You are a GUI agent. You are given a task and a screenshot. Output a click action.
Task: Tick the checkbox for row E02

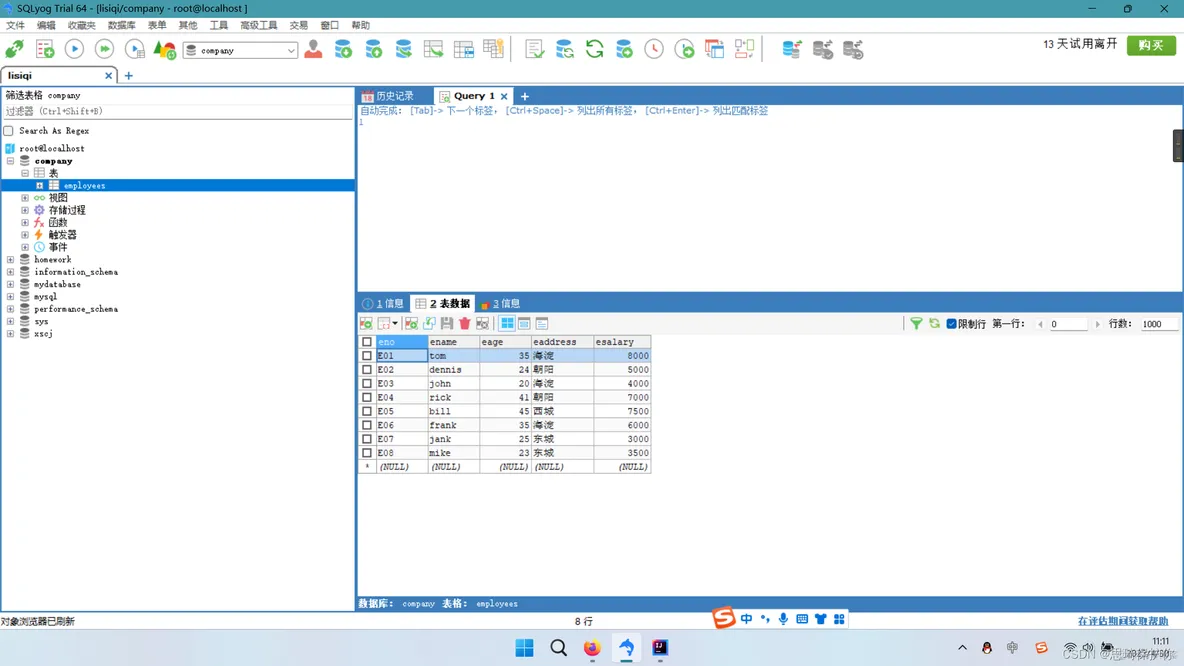(367, 370)
